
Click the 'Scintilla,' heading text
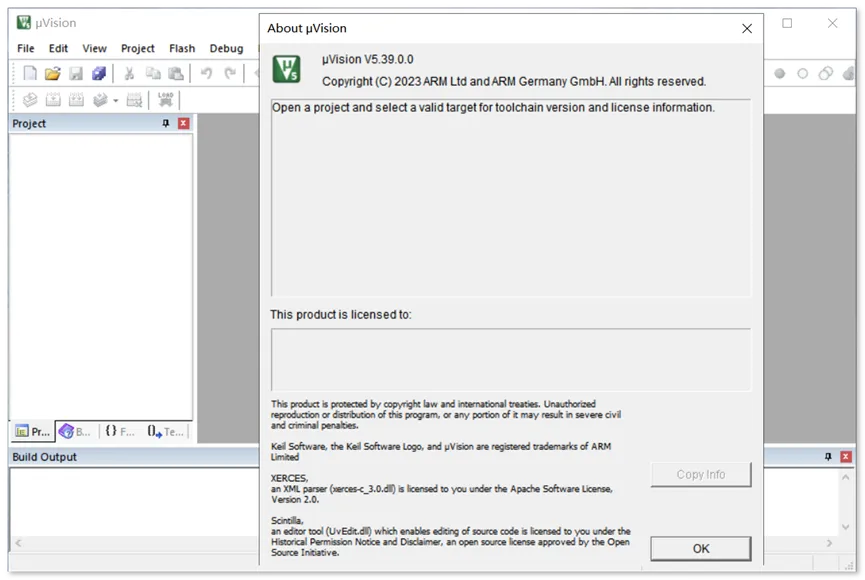pos(287,520)
